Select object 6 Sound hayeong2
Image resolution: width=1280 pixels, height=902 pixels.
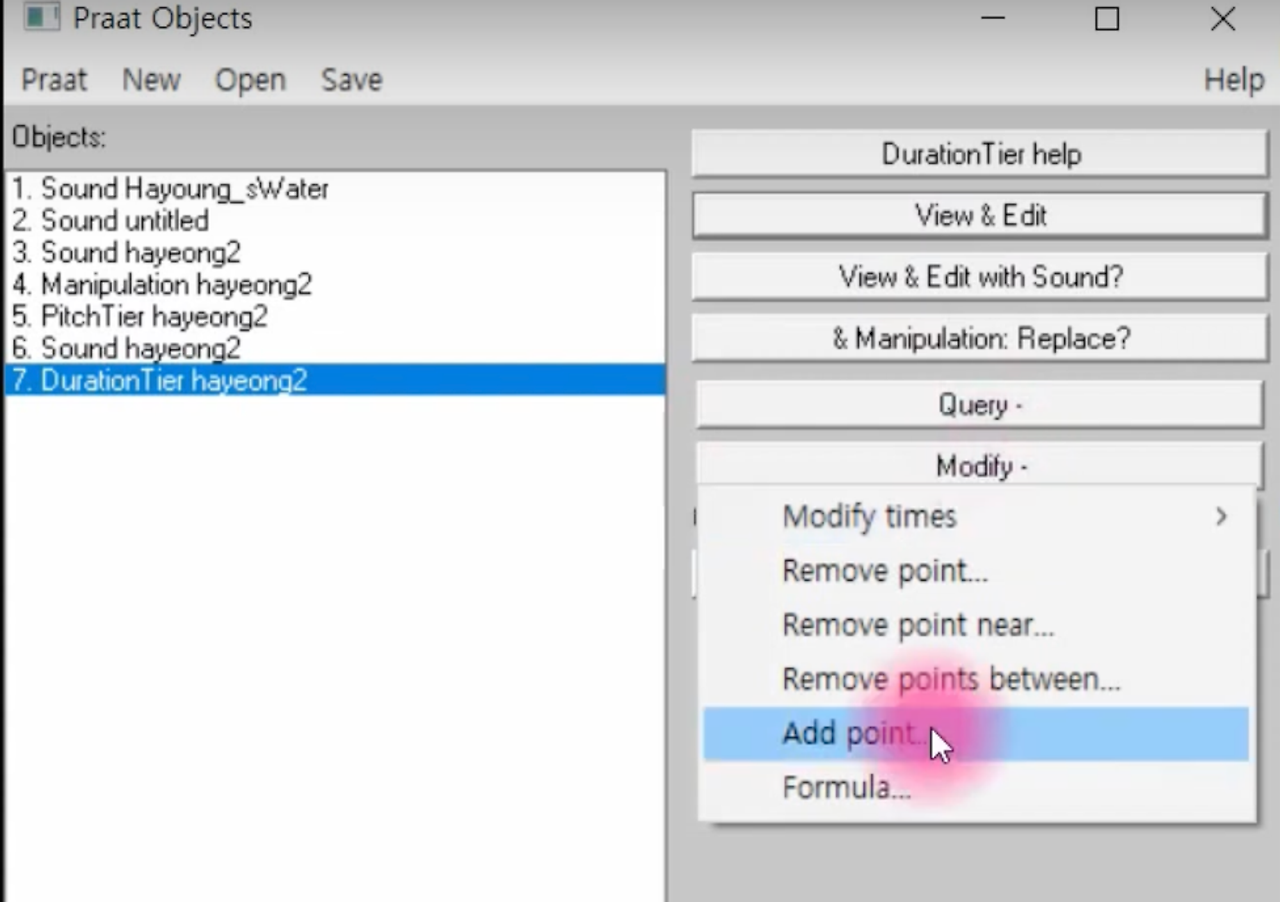pyautogui.click(x=335, y=349)
